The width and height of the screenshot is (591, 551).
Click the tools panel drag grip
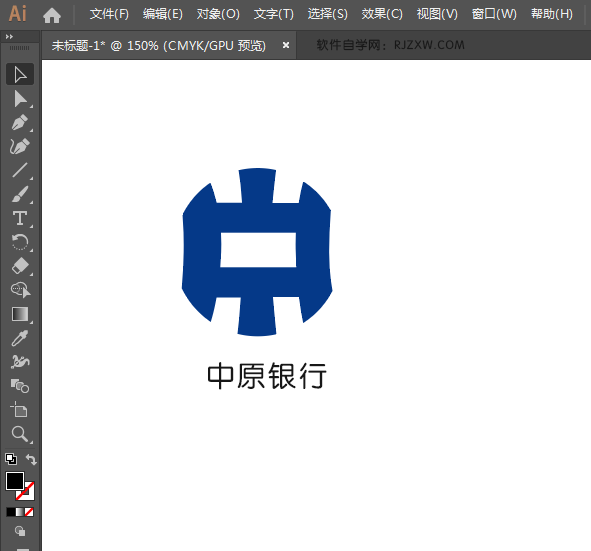coord(19,48)
